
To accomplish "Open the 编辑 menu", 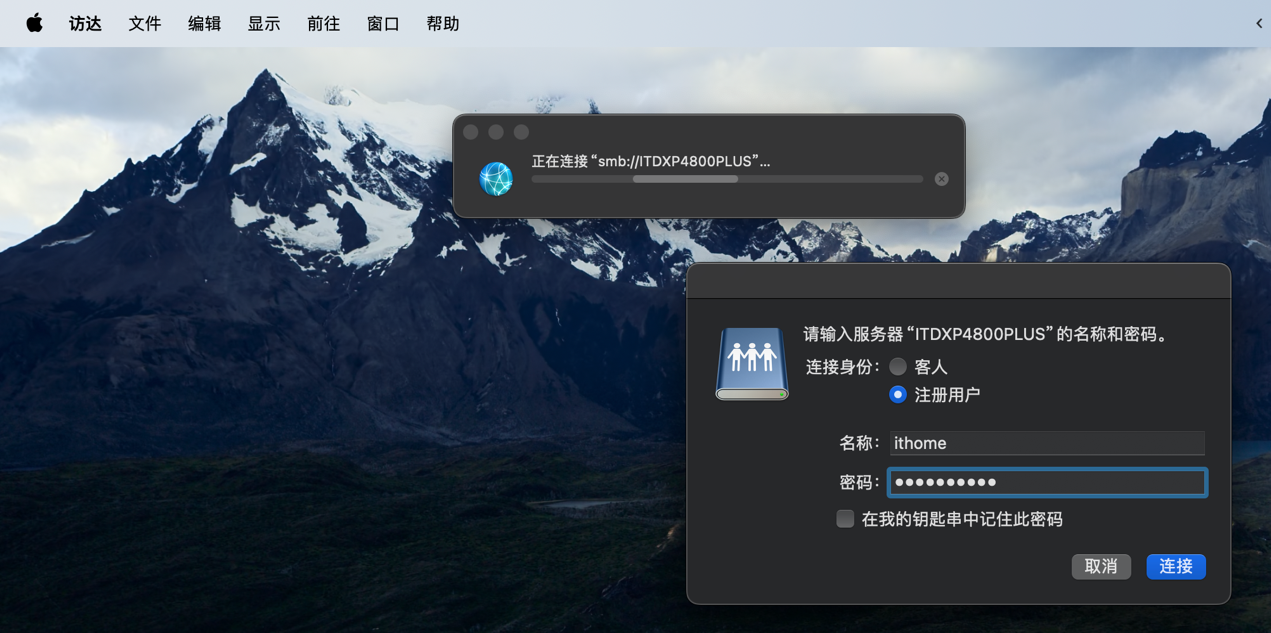I will point(204,23).
